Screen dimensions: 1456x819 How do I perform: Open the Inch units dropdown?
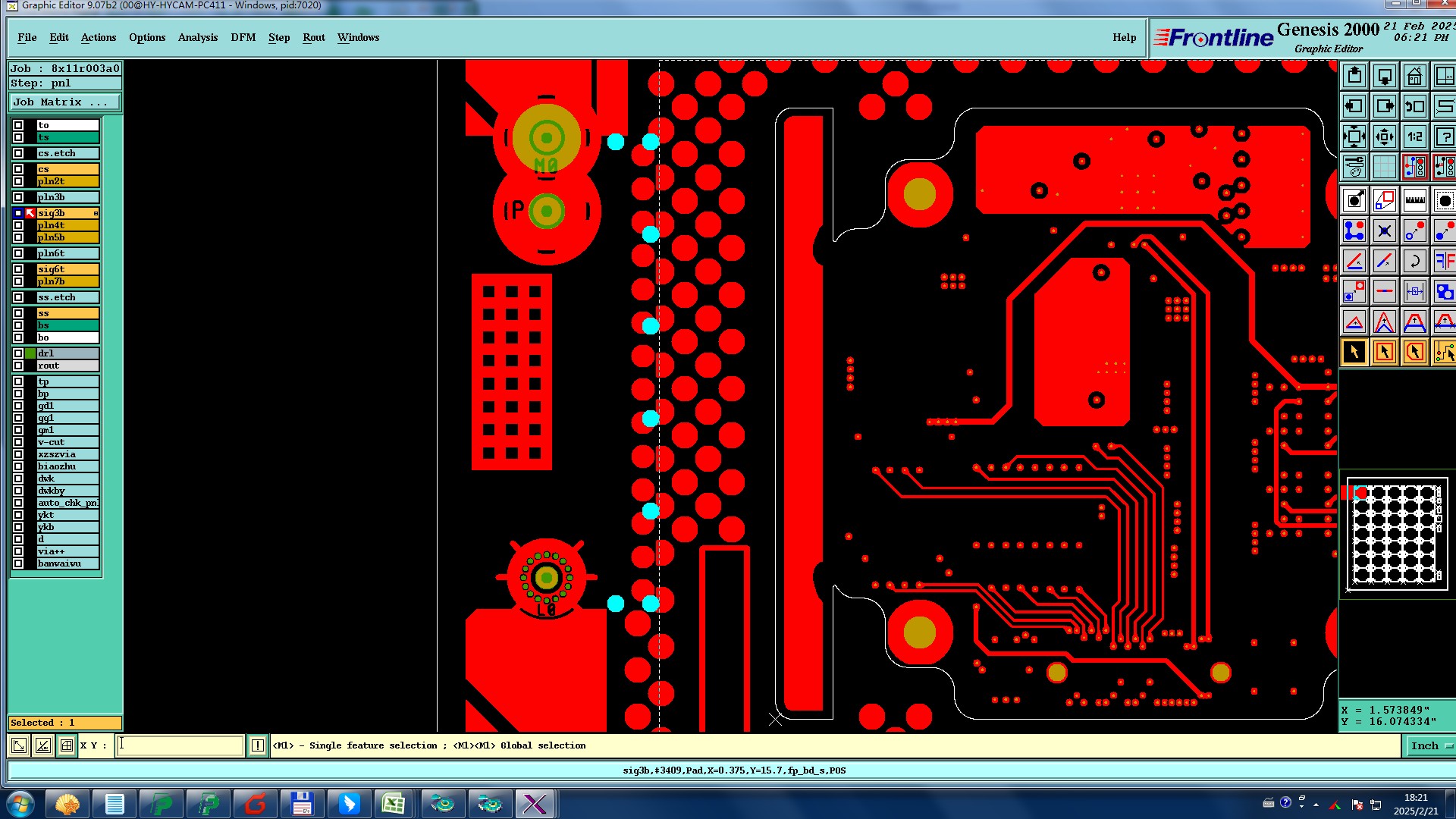pos(1430,745)
